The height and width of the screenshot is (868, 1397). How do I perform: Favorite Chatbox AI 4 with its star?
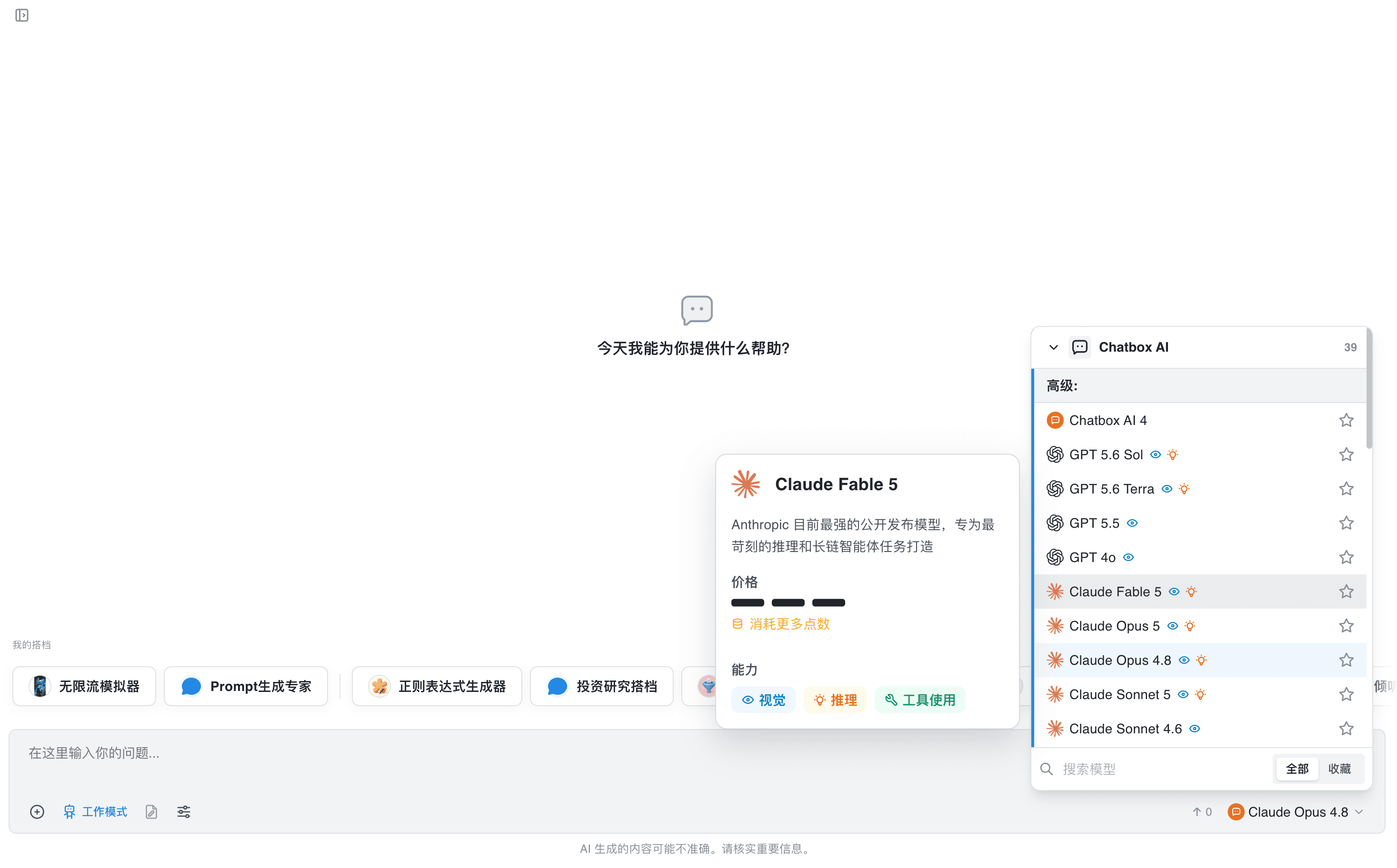click(1347, 420)
